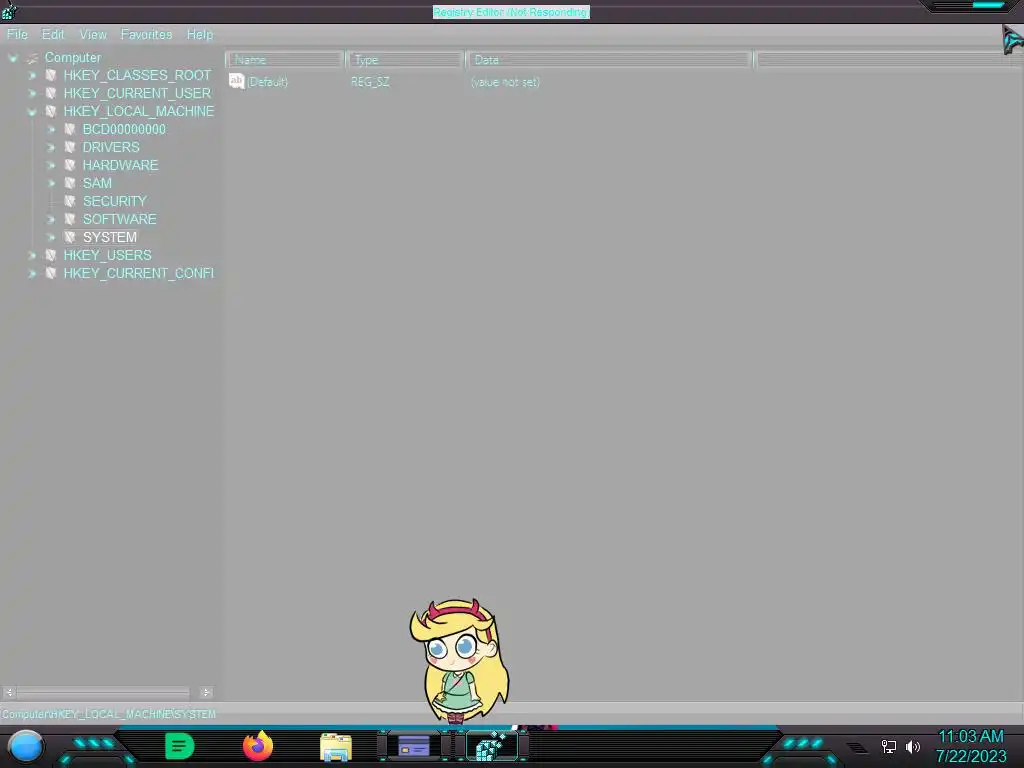Click the HKEY_CURRENT_USER key icon

50,93
